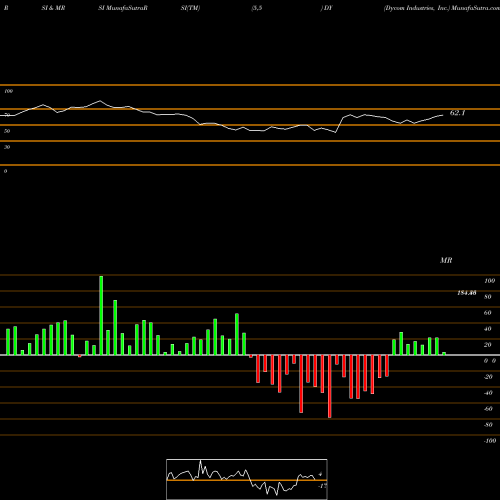500x500 pixels.
Task: Click the 50 label on RSI left axis
Action: [x=7, y=131]
